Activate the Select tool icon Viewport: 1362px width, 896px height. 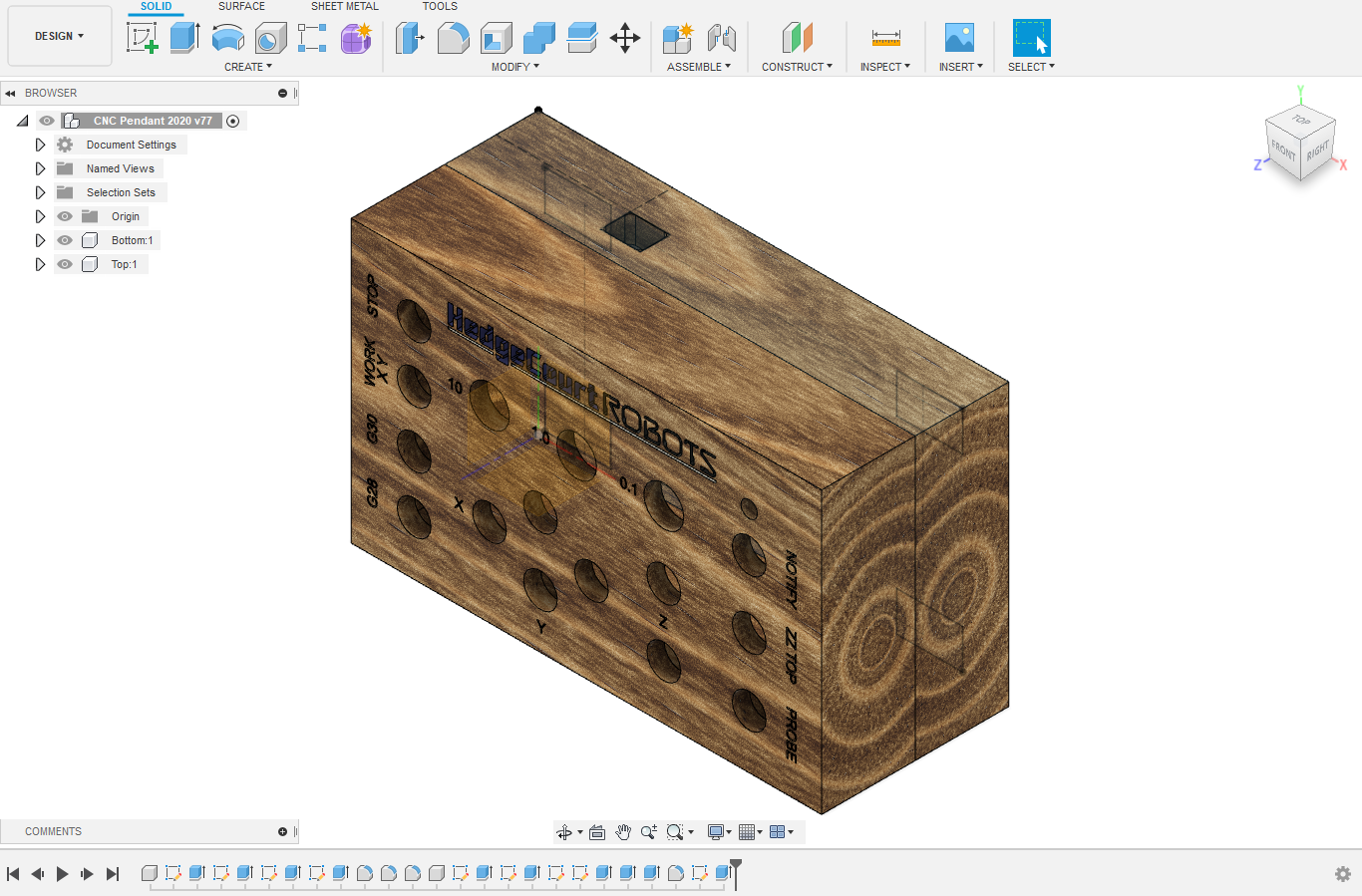[1031, 38]
